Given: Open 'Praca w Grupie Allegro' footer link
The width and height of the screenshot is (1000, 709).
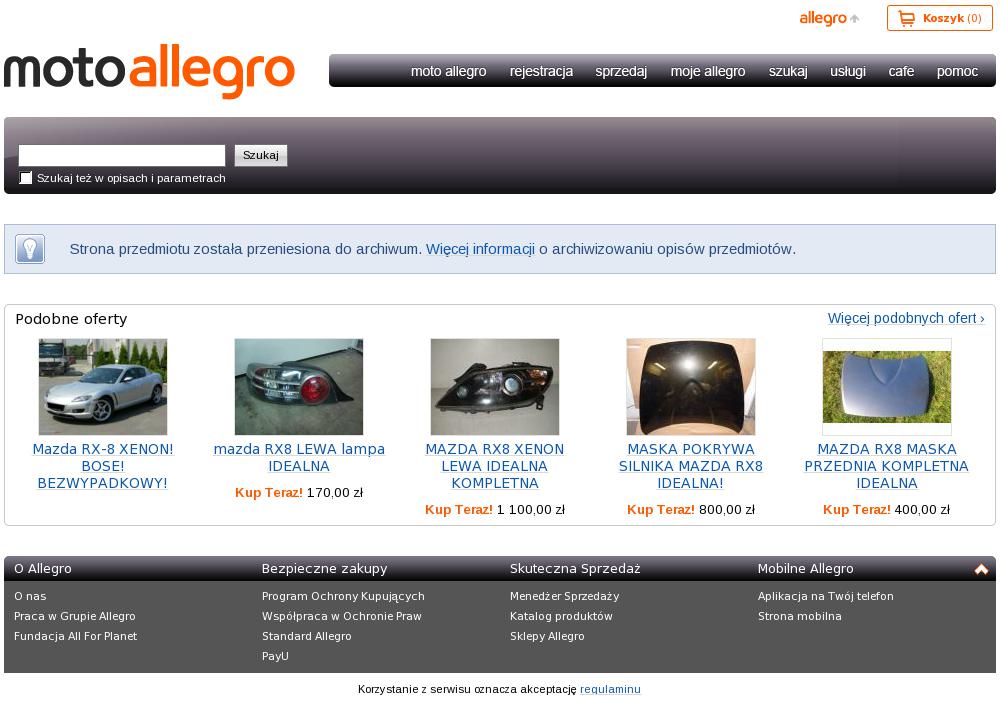Looking at the screenshot, I should (x=75, y=616).
